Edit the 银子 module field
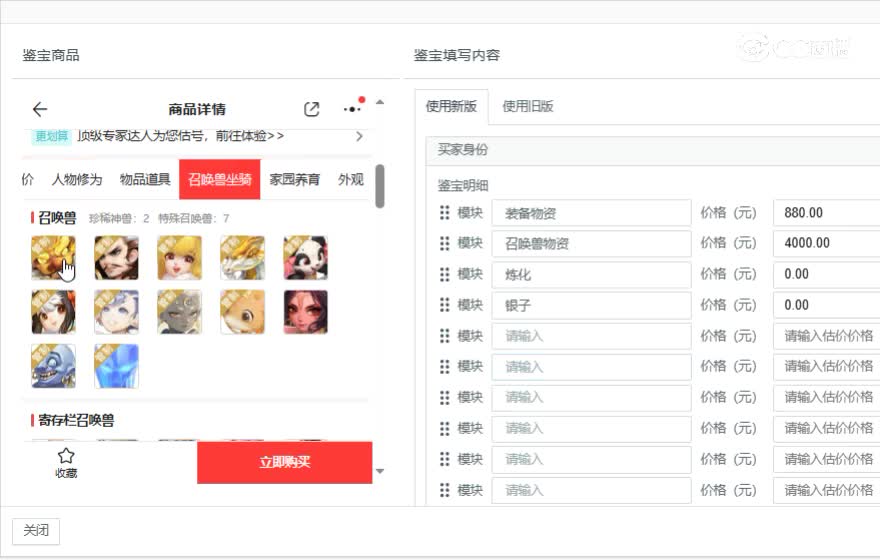This screenshot has width=880, height=560. coord(592,305)
